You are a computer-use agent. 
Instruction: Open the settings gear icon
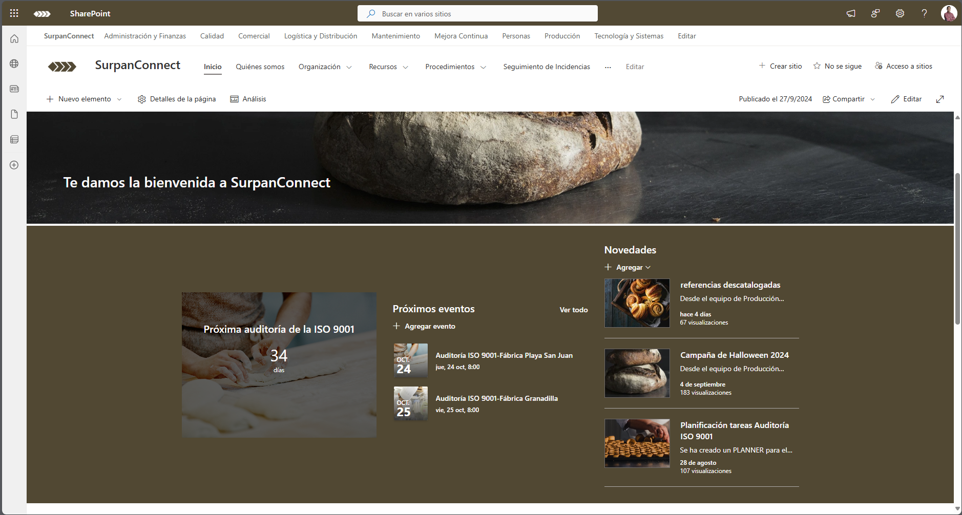click(x=900, y=13)
